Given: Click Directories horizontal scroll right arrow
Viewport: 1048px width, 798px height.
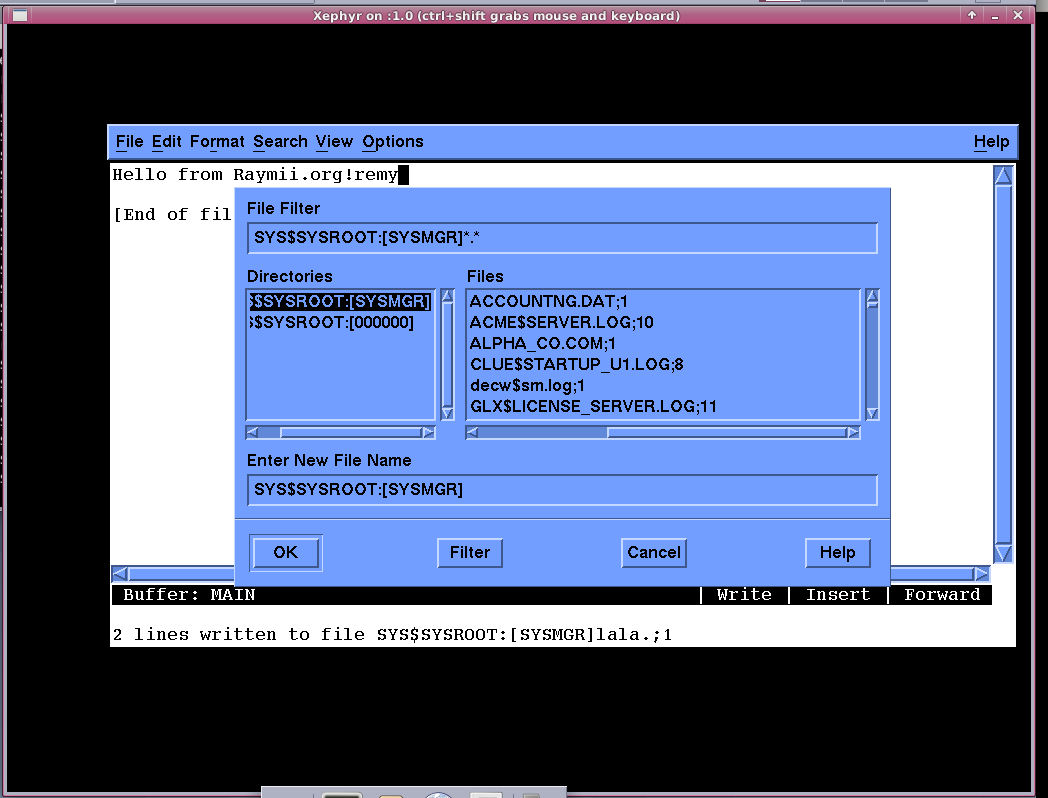Looking at the screenshot, I should 428,433.
